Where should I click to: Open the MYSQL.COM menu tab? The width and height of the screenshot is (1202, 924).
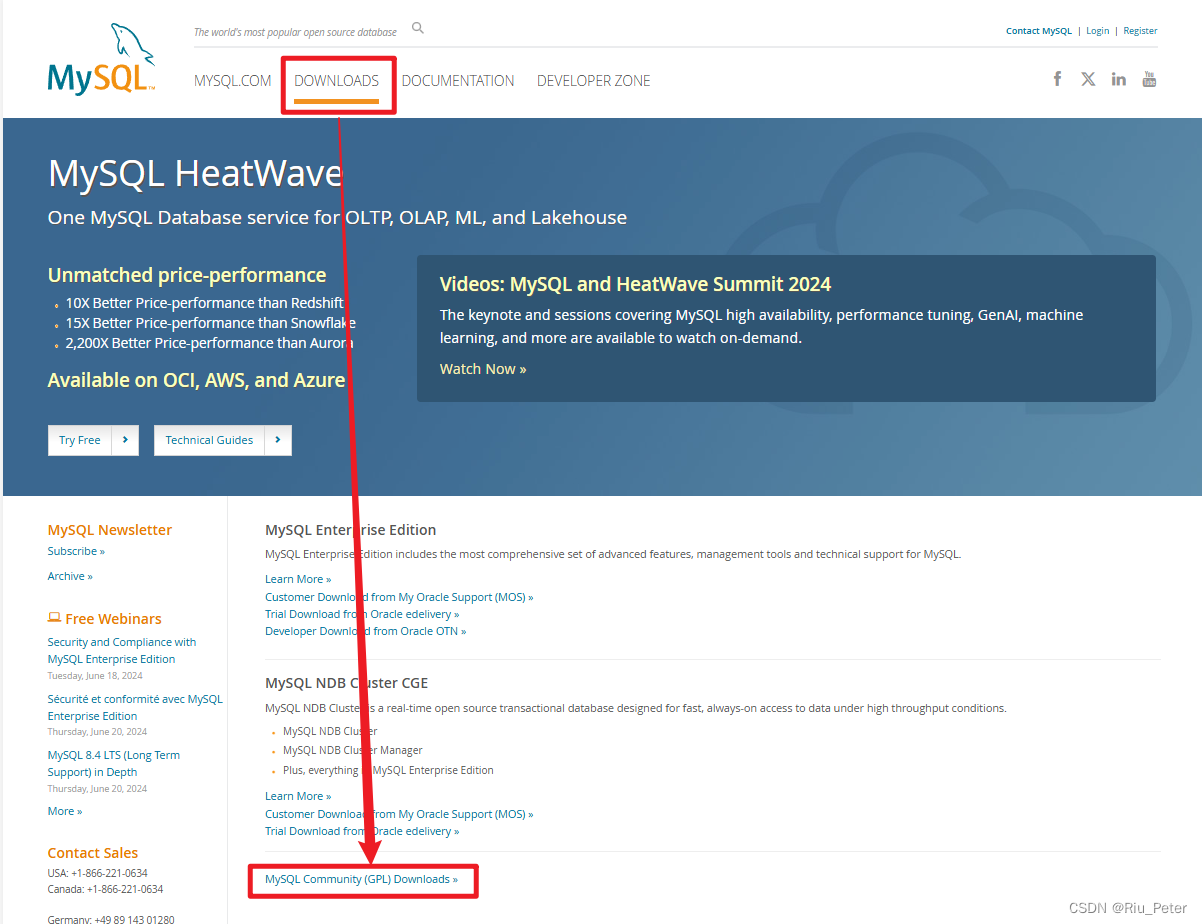click(x=232, y=81)
